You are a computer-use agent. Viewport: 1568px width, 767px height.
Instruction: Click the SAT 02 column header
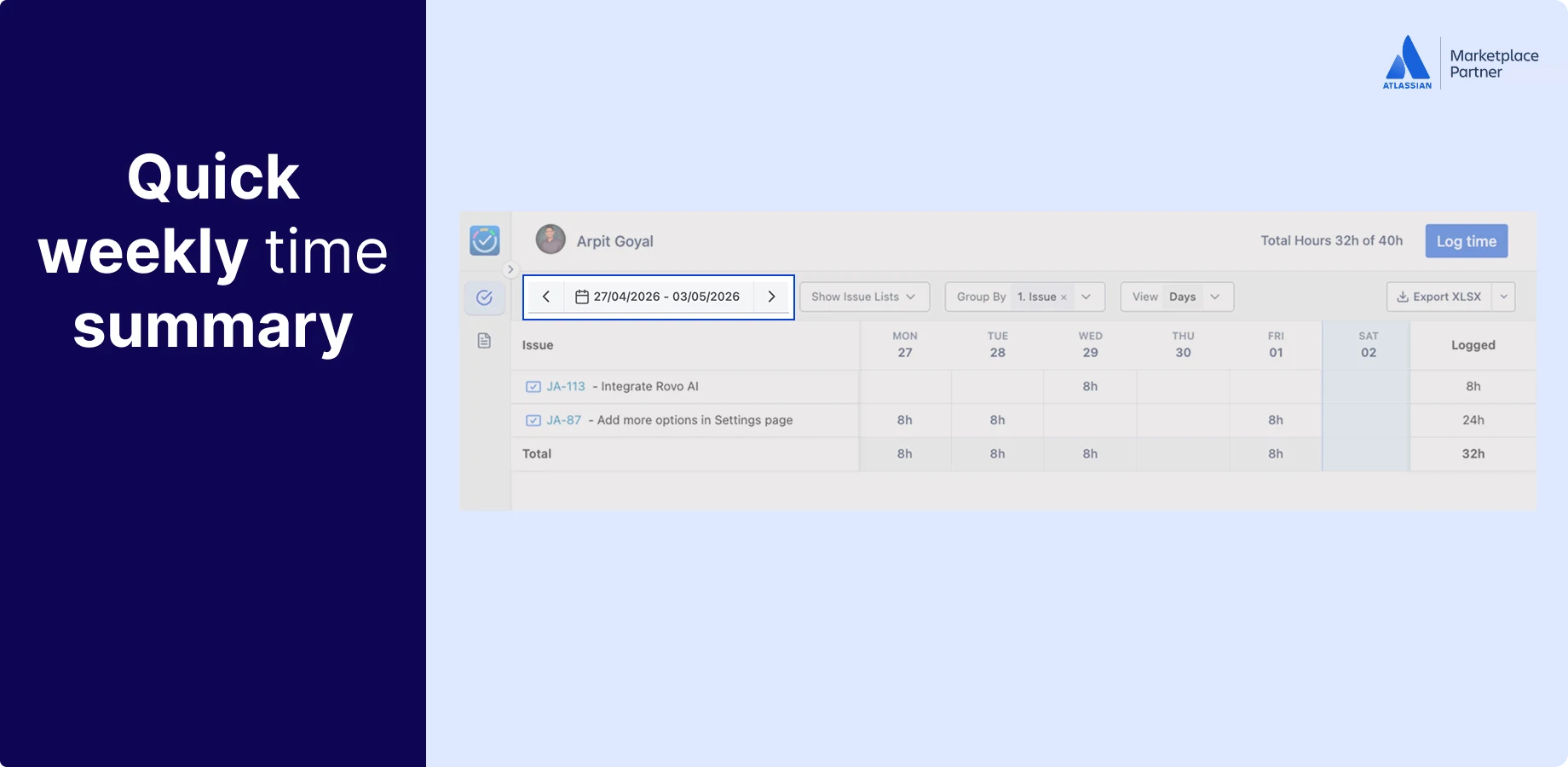(1368, 344)
